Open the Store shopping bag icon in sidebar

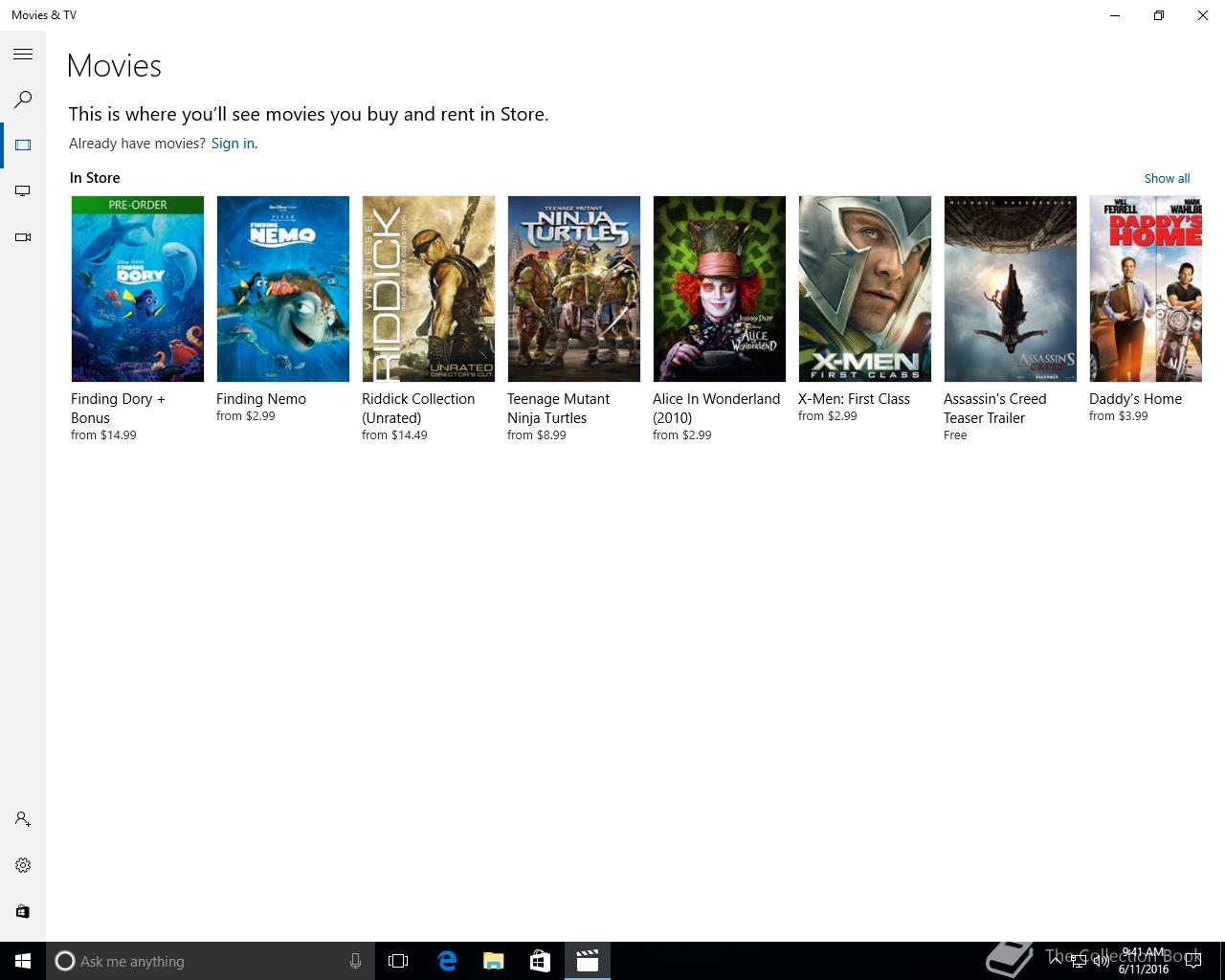point(23,911)
